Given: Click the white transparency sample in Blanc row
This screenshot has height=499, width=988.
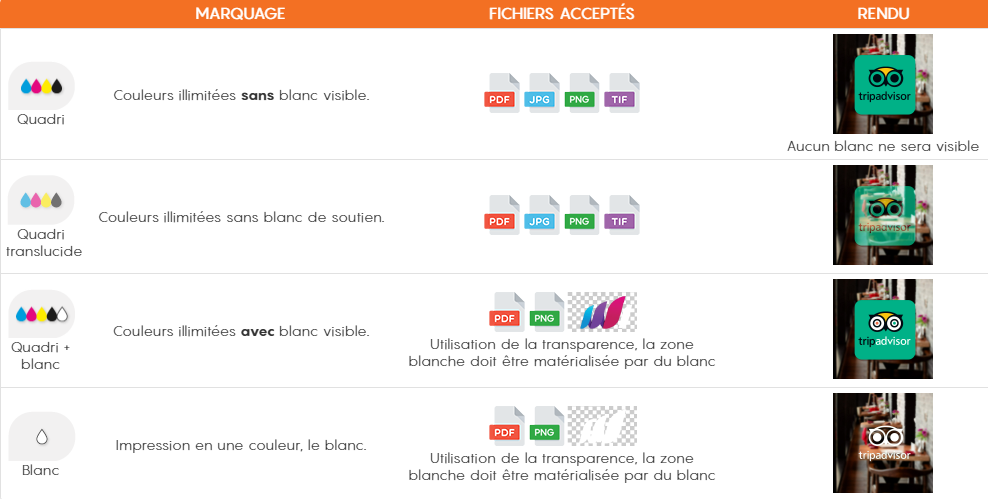Looking at the screenshot, I should [602, 426].
